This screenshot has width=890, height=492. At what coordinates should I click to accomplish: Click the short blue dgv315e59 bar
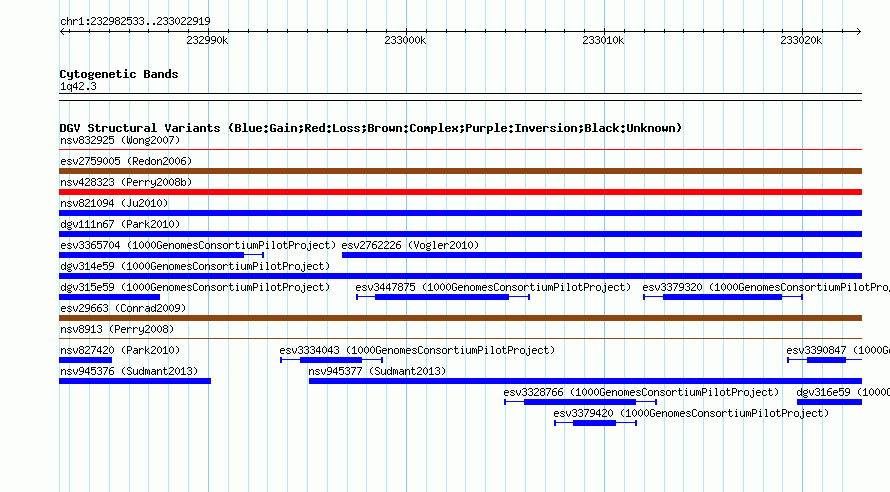110,297
